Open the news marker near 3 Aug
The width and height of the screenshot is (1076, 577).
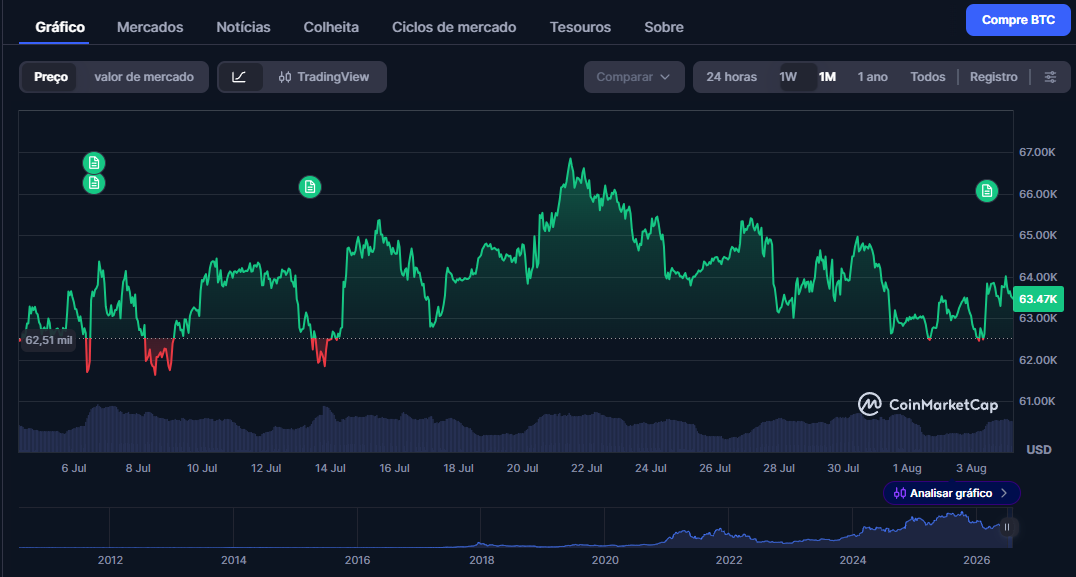tap(987, 191)
